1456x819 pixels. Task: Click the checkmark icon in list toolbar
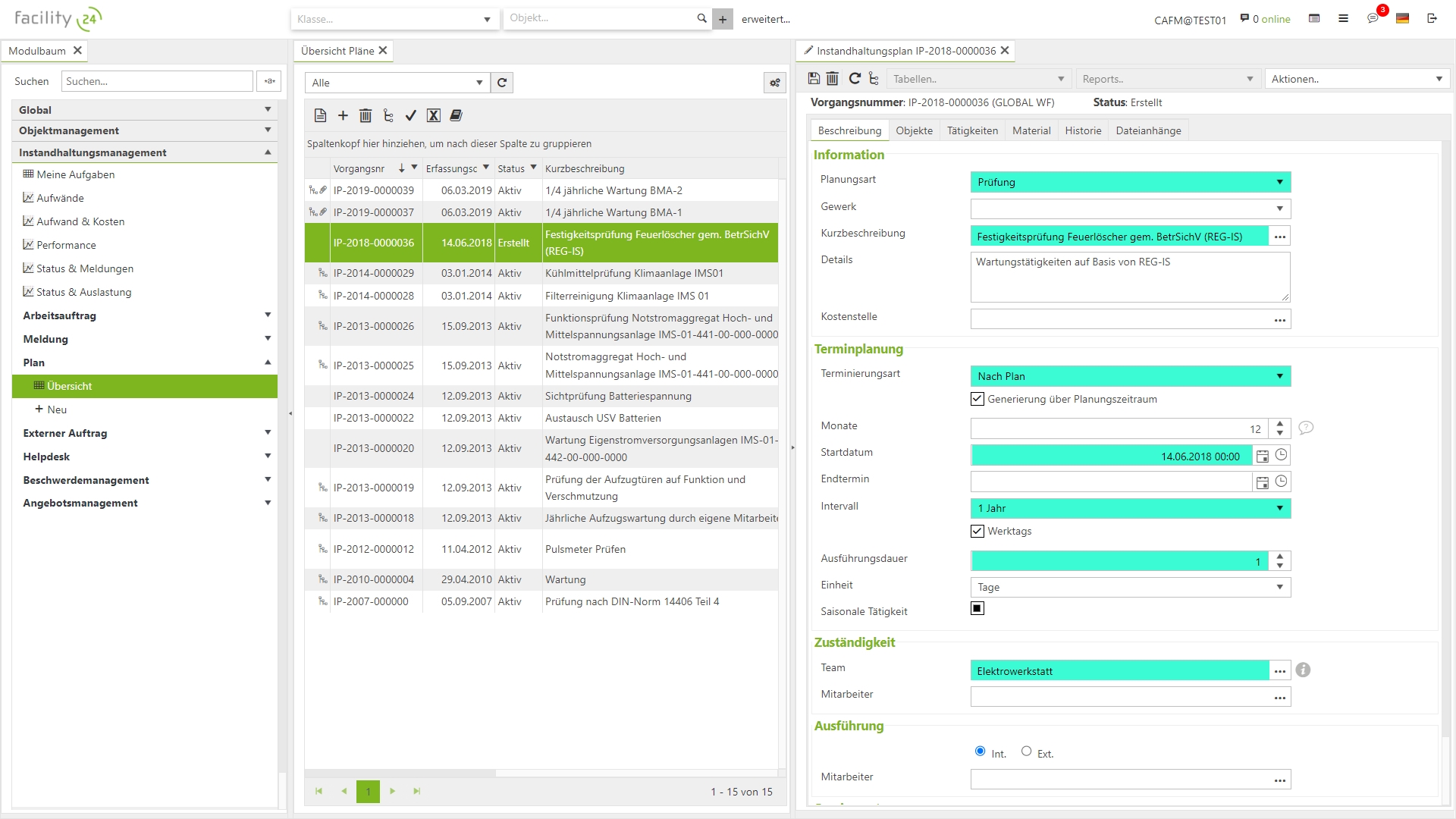[410, 115]
